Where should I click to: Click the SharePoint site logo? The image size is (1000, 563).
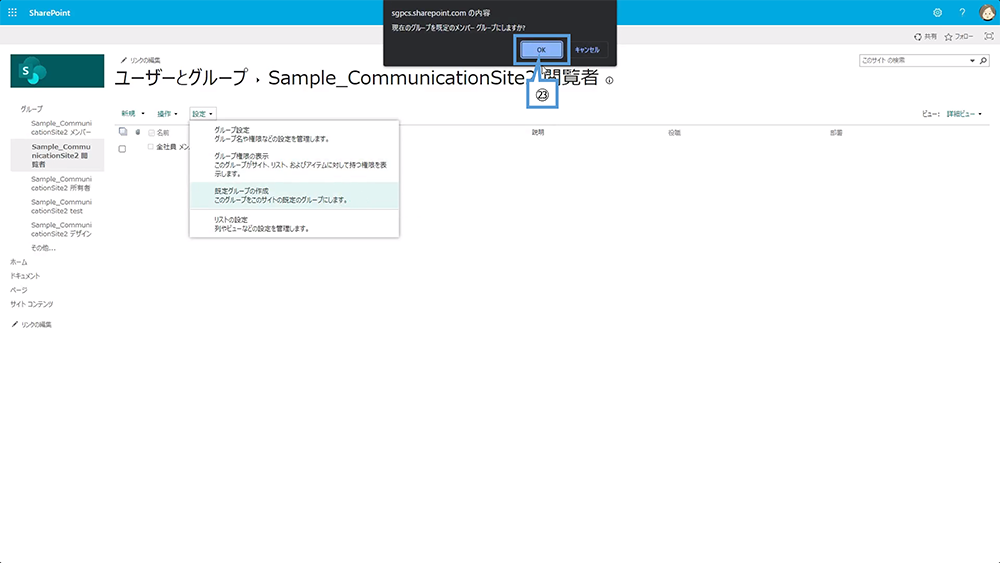pyautogui.click(x=57, y=71)
